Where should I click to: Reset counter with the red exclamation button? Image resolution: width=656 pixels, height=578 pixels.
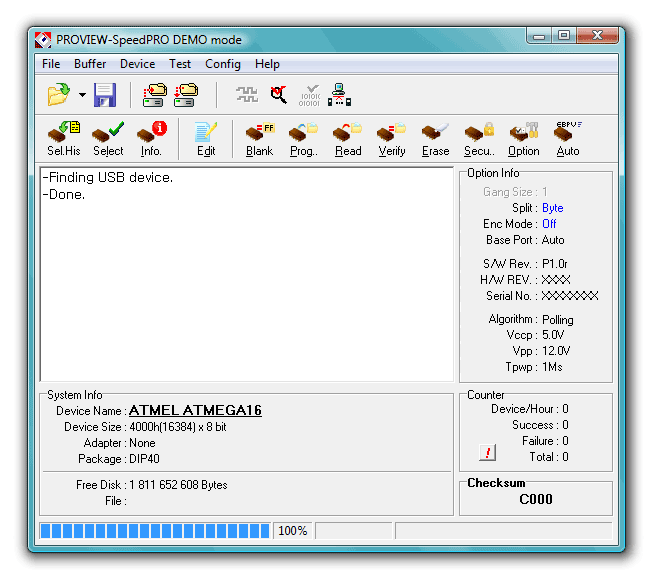(487, 452)
